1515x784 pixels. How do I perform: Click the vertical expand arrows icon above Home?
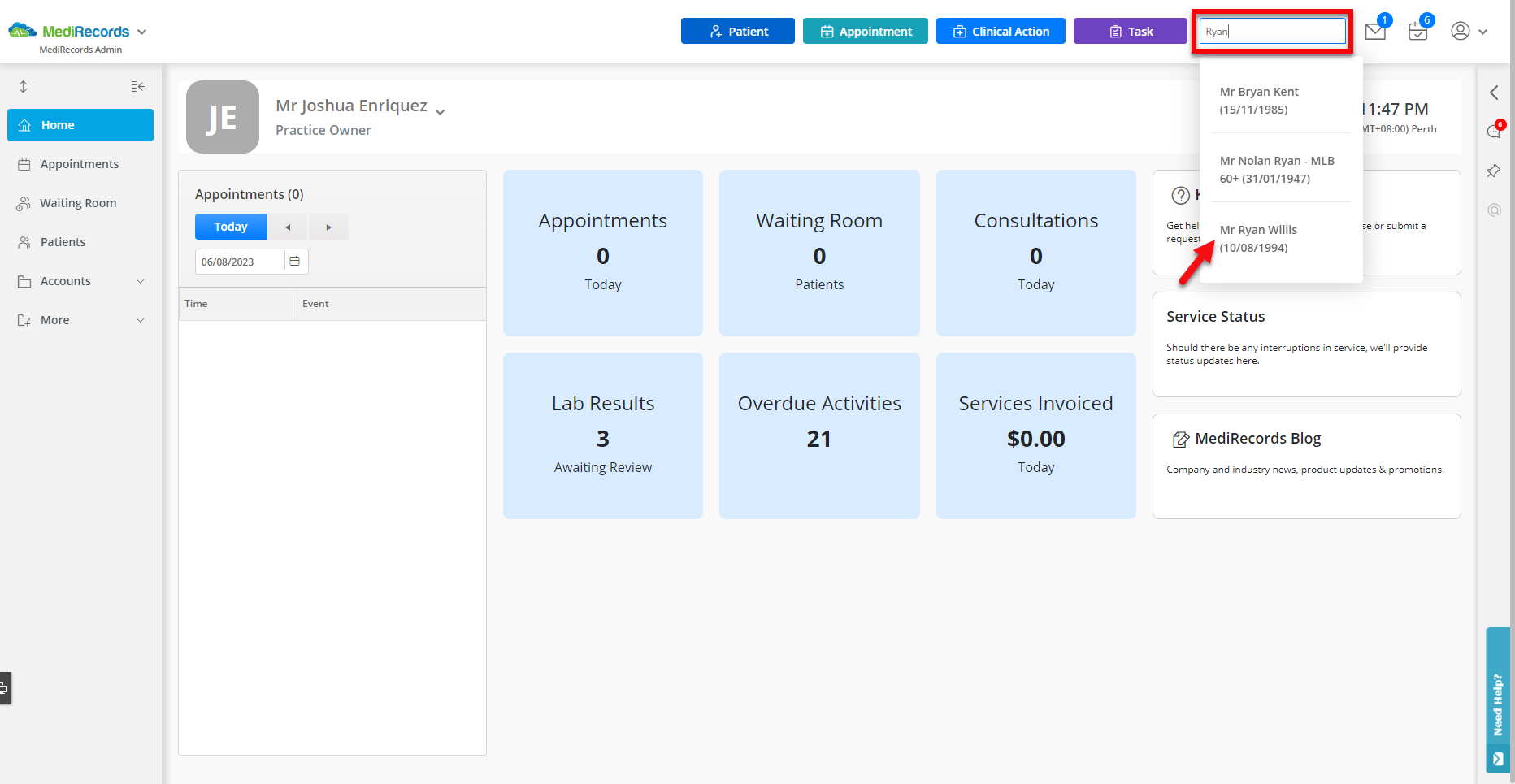pos(24,86)
